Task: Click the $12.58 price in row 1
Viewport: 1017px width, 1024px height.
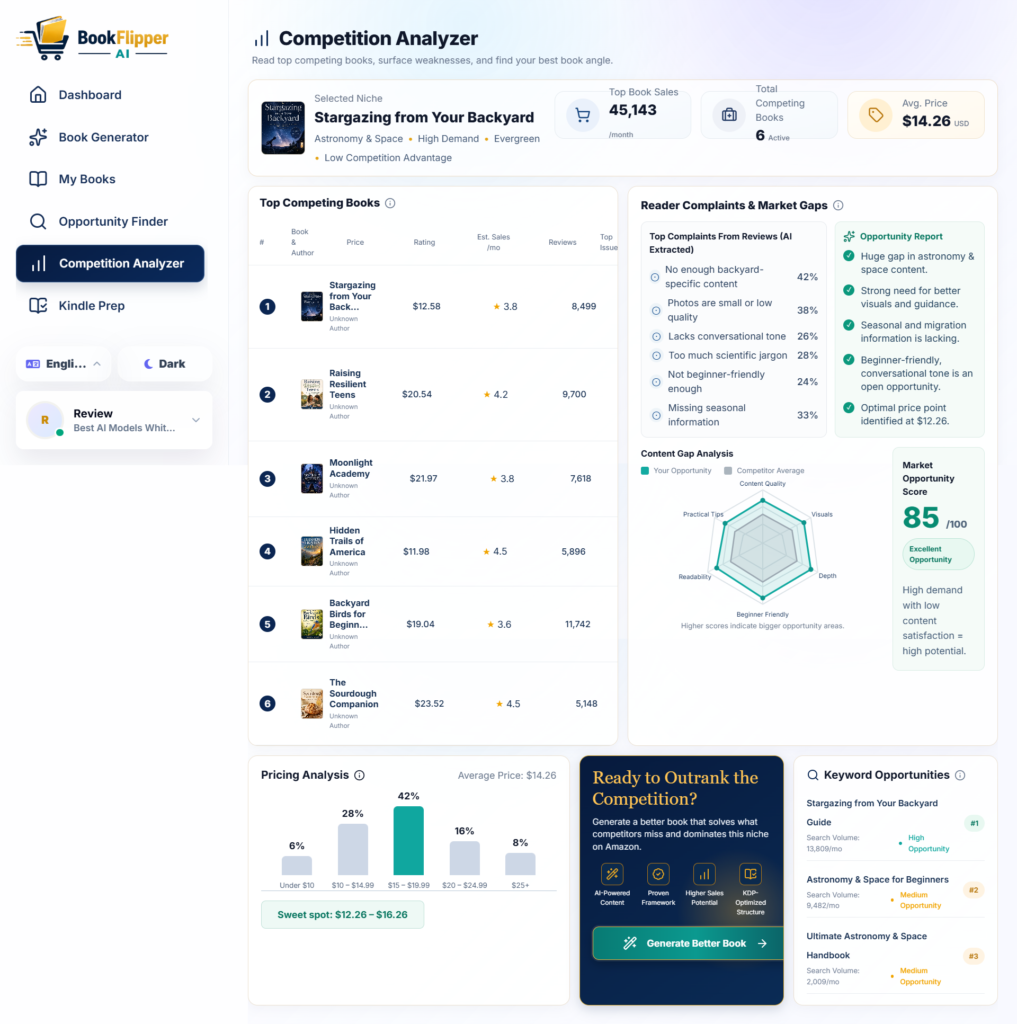Action: point(427,306)
